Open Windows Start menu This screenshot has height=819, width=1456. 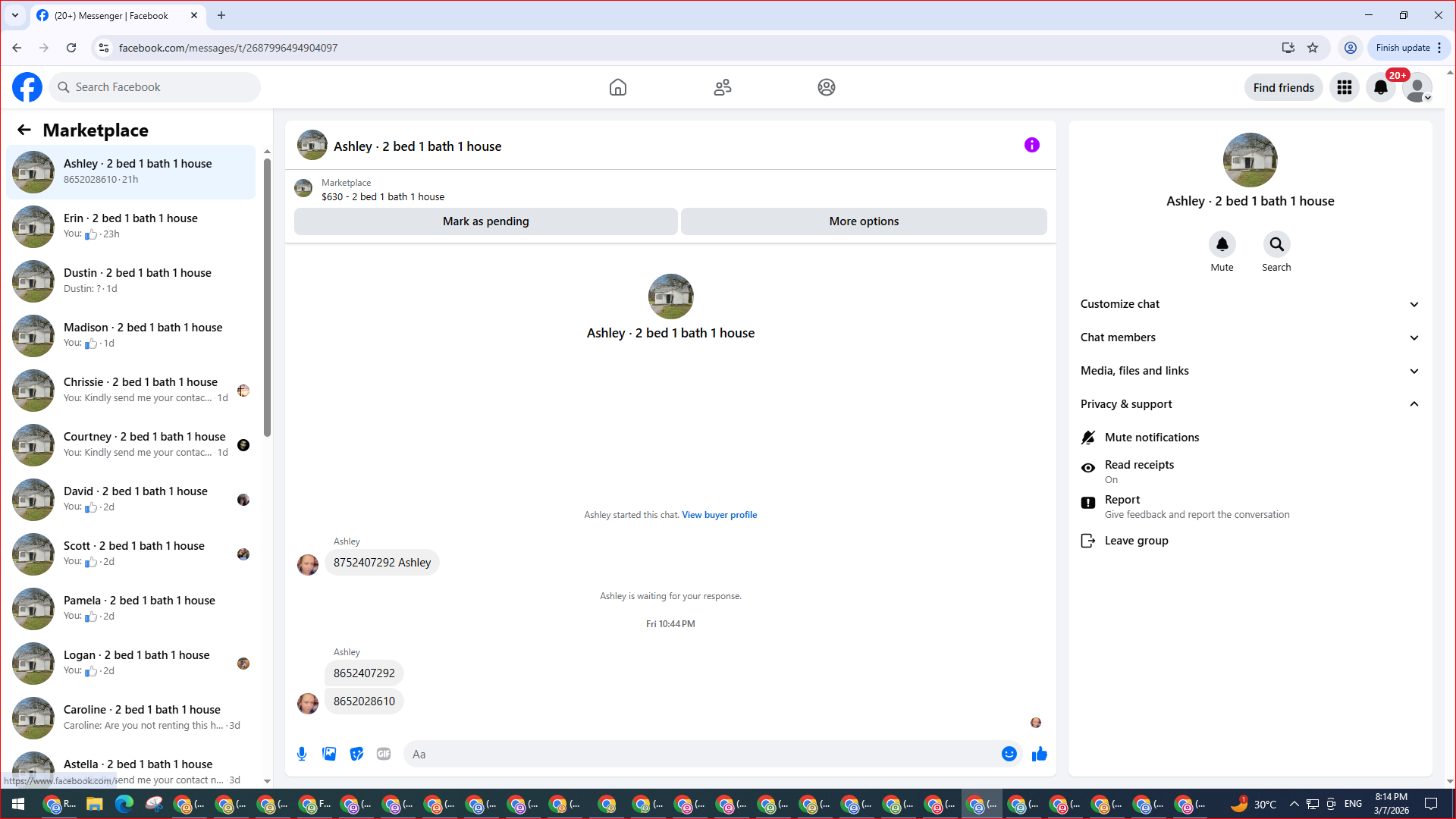click(18, 804)
